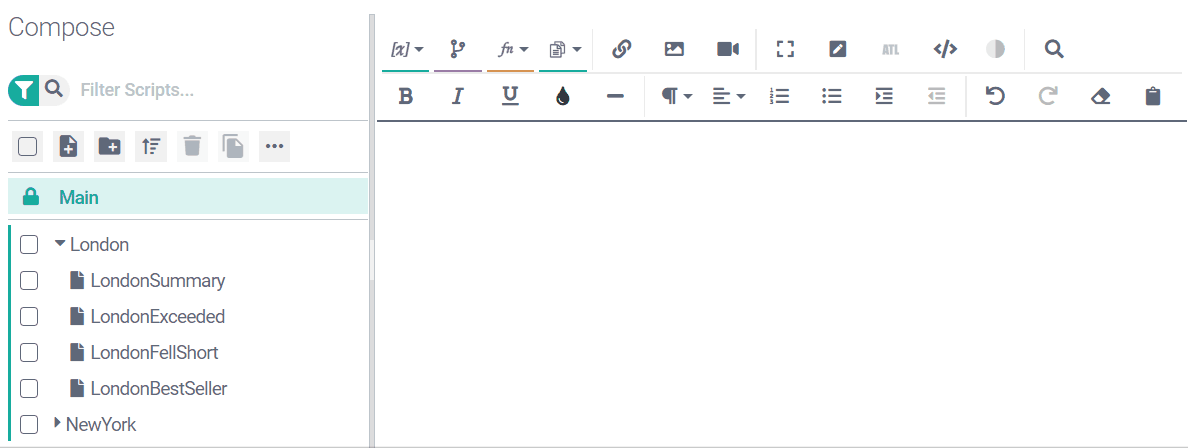
Task: Check the NewYork folder checkbox
Action: coord(29,425)
